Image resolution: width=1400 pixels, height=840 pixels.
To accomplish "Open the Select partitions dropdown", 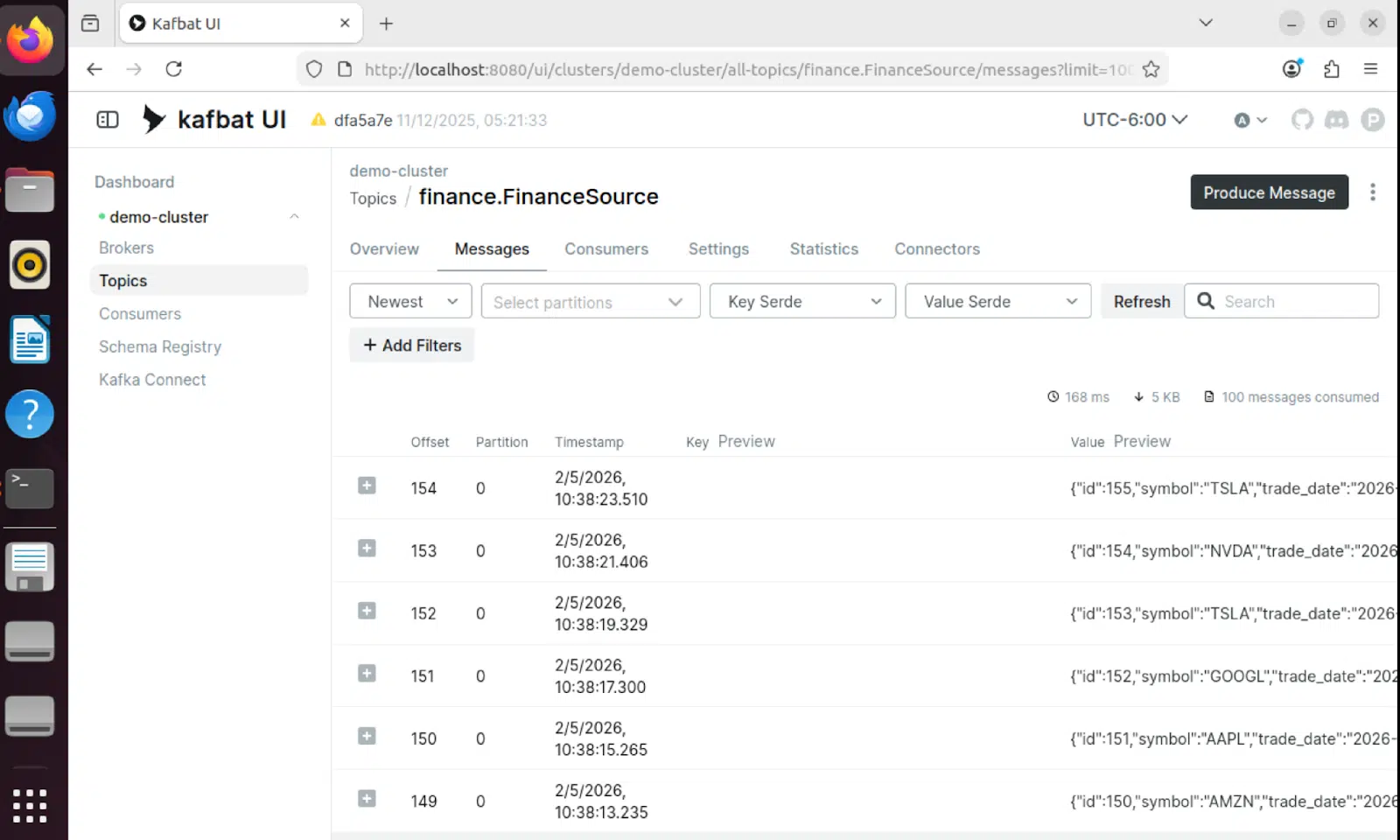I will [x=590, y=301].
